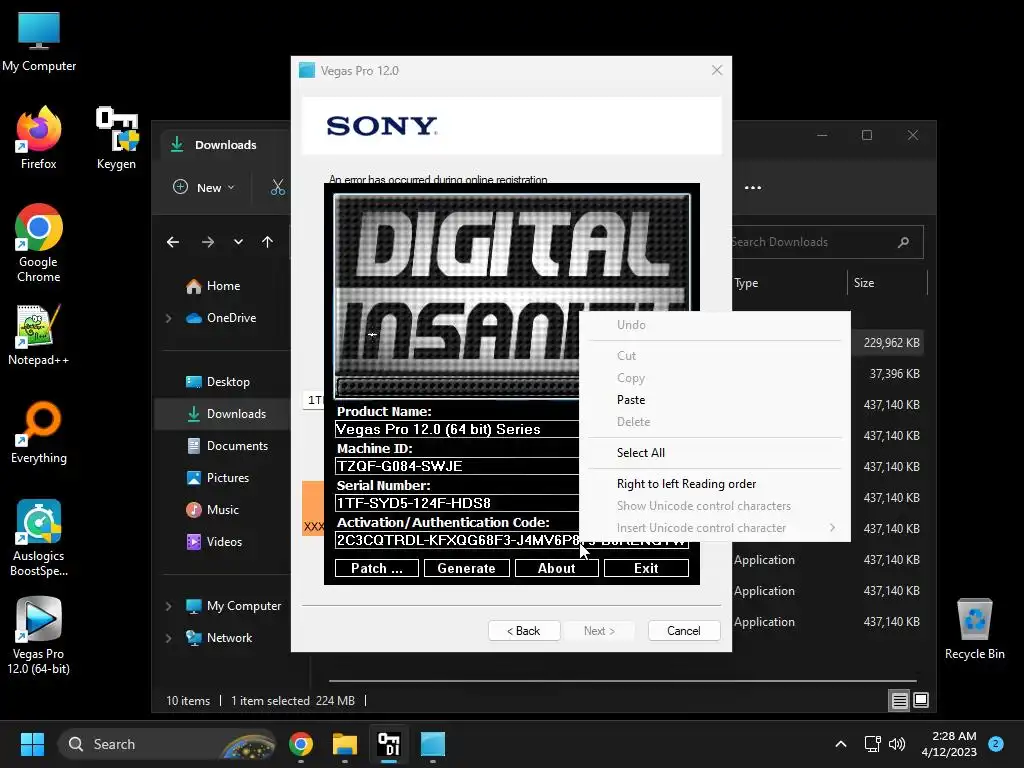Sort Explorer files by Type column
Image resolution: width=1024 pixels, height=768 pixels.
(x=789, y=283)
